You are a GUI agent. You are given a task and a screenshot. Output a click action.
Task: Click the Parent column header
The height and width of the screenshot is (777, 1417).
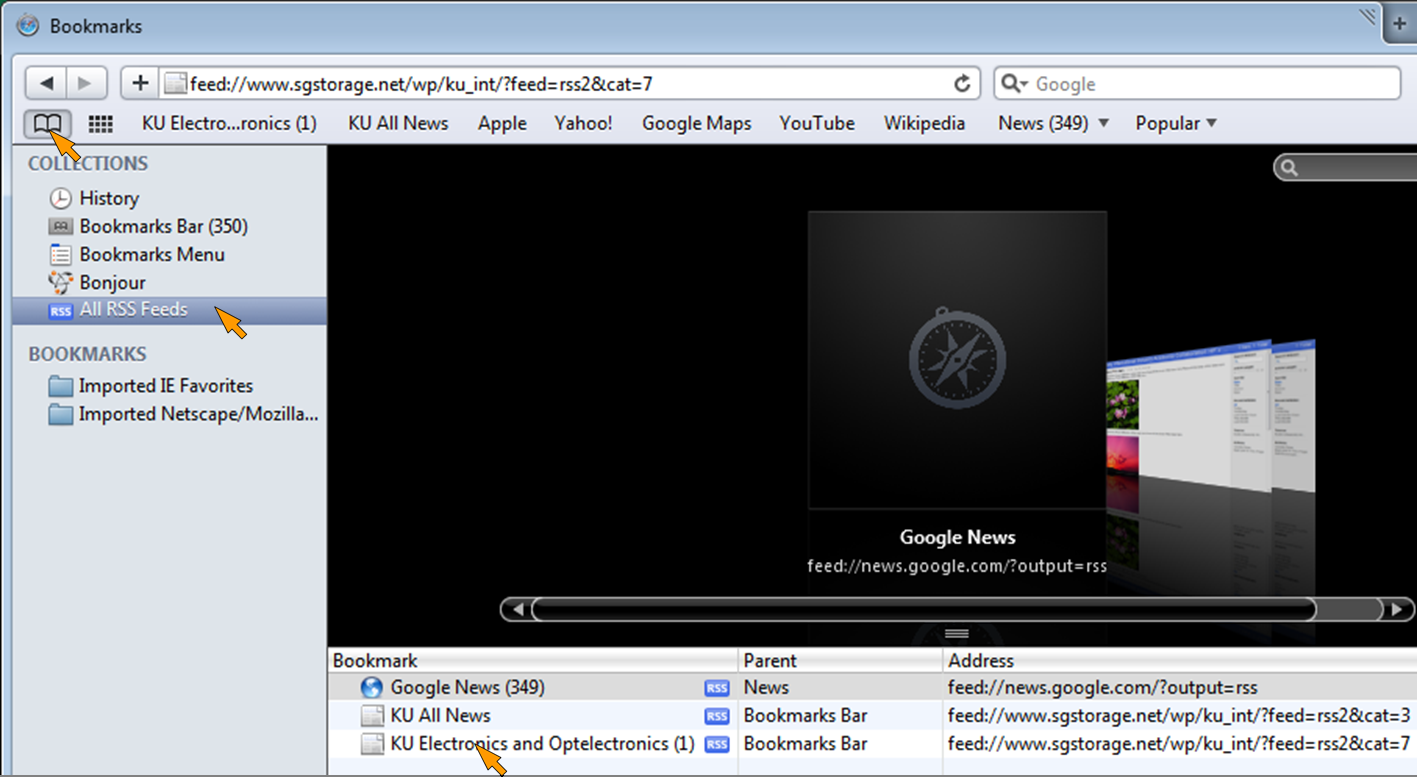840,660
